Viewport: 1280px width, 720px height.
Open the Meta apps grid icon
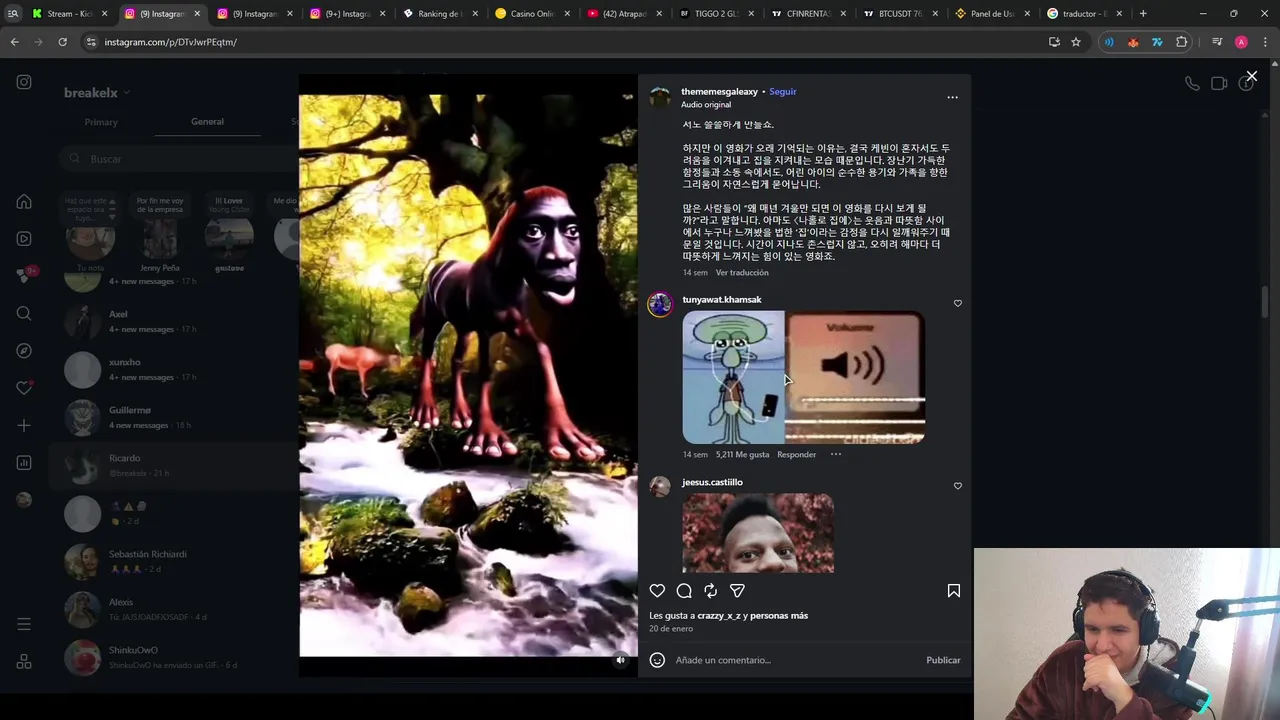[24, 662]
